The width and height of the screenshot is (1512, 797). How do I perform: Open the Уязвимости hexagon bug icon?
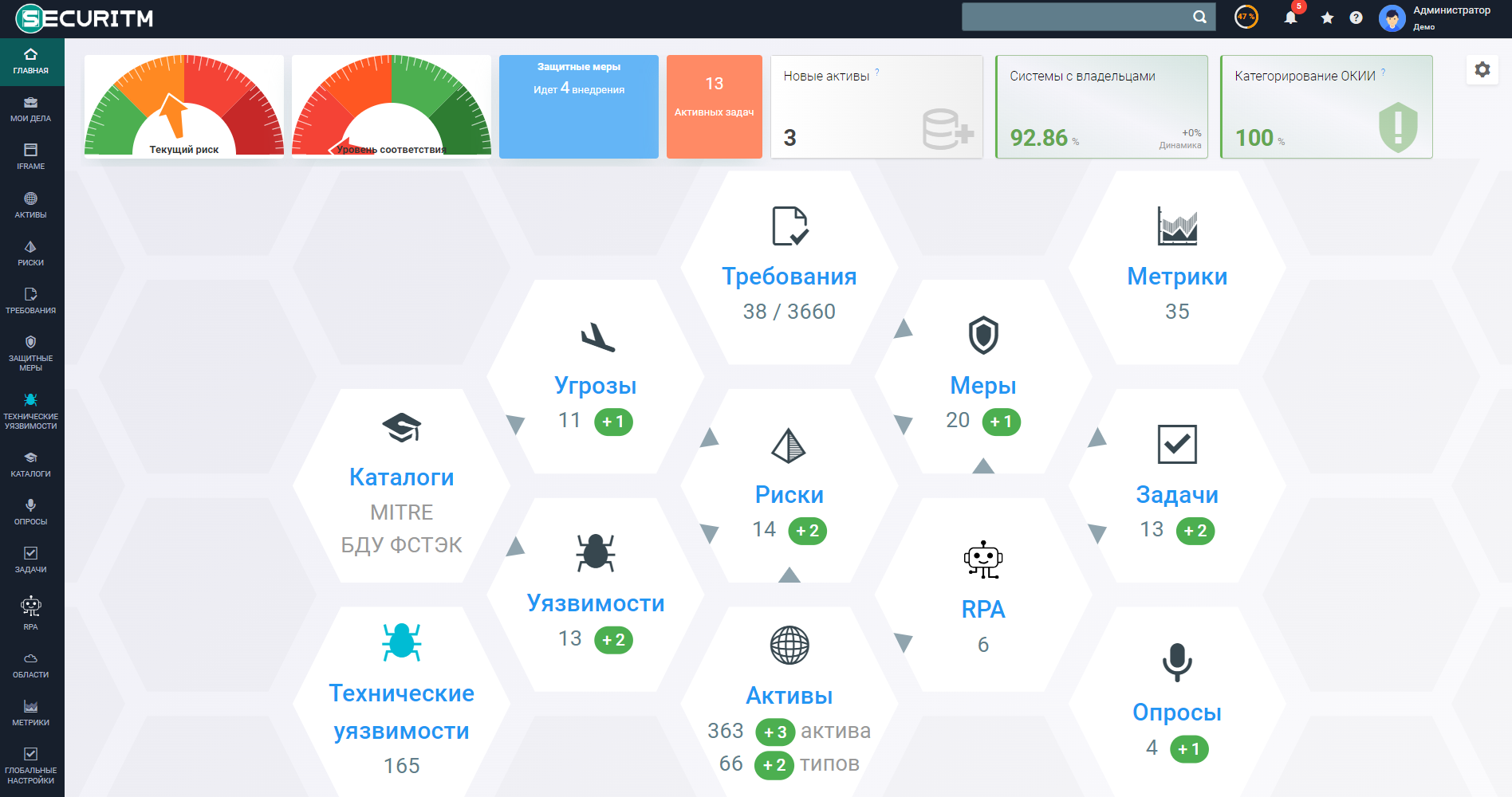coord(596,552)
